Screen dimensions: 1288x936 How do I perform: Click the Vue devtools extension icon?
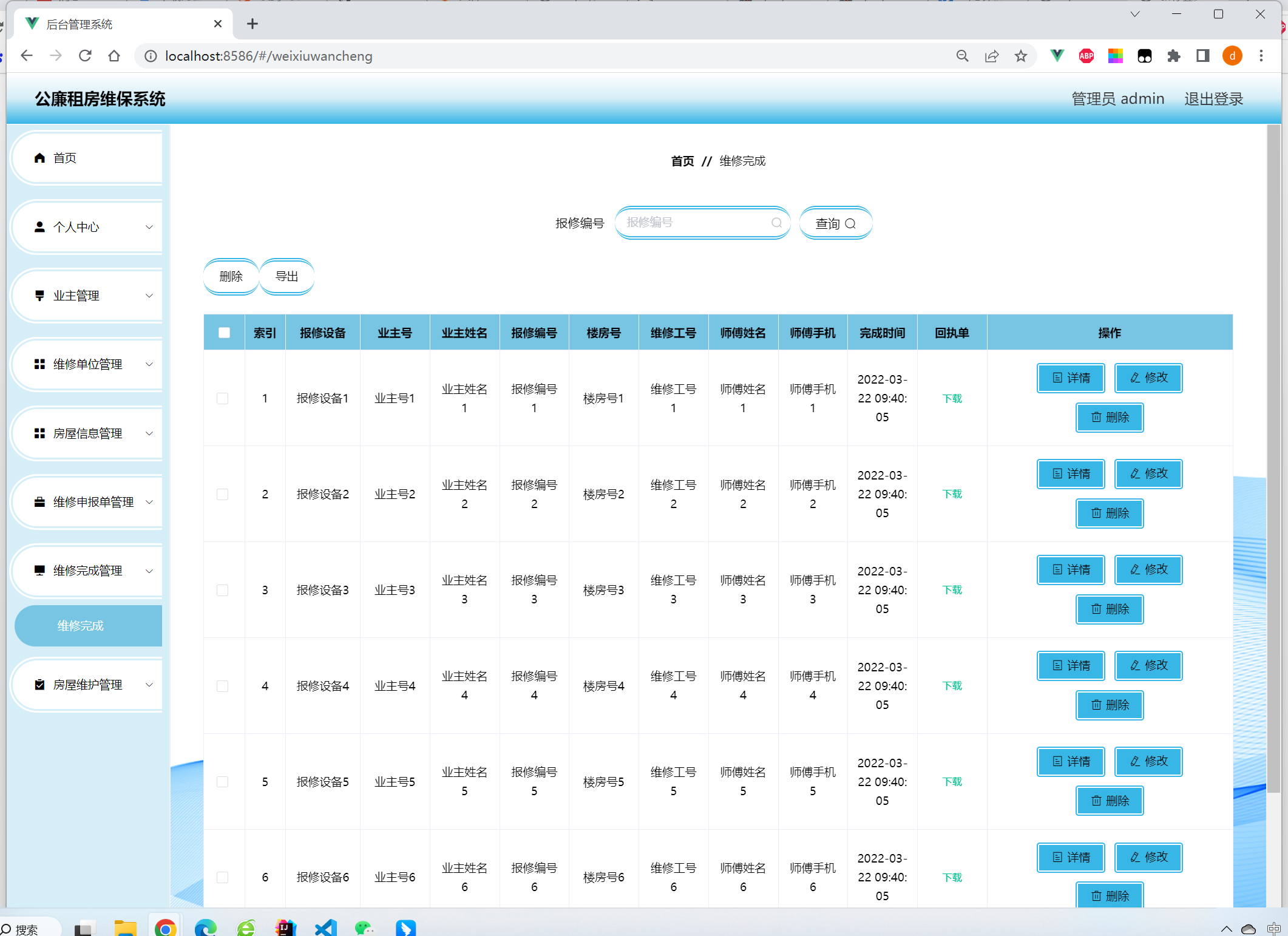pyautogui.click(x=1057, y=56)
